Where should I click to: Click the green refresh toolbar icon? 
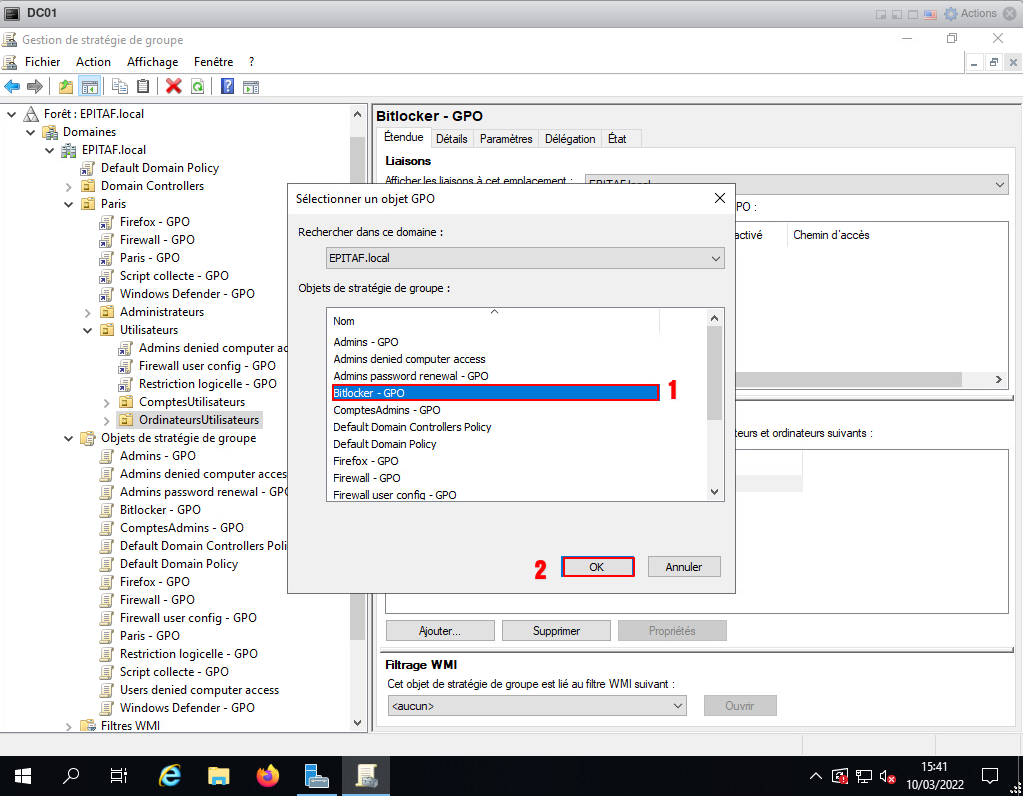[198, 86]
